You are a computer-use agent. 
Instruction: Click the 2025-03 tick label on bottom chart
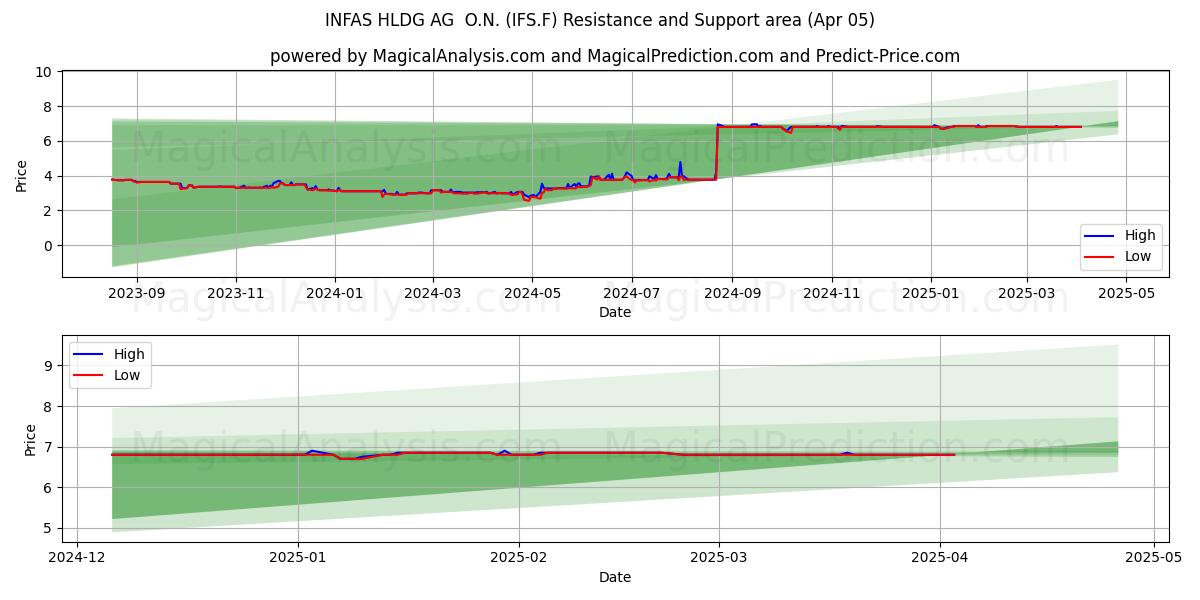point(719,558)
